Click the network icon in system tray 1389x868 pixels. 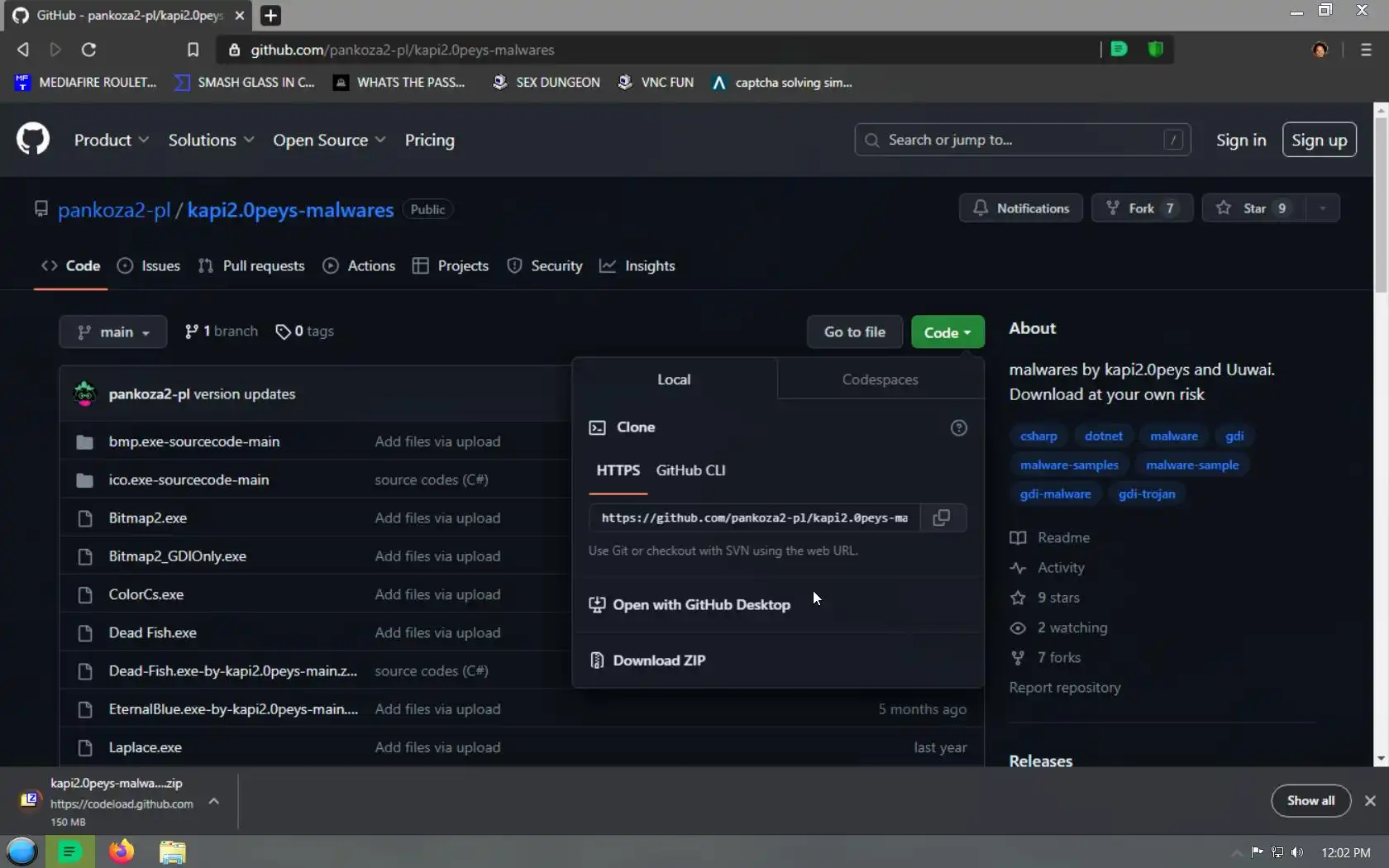[x=1277, y=852]
